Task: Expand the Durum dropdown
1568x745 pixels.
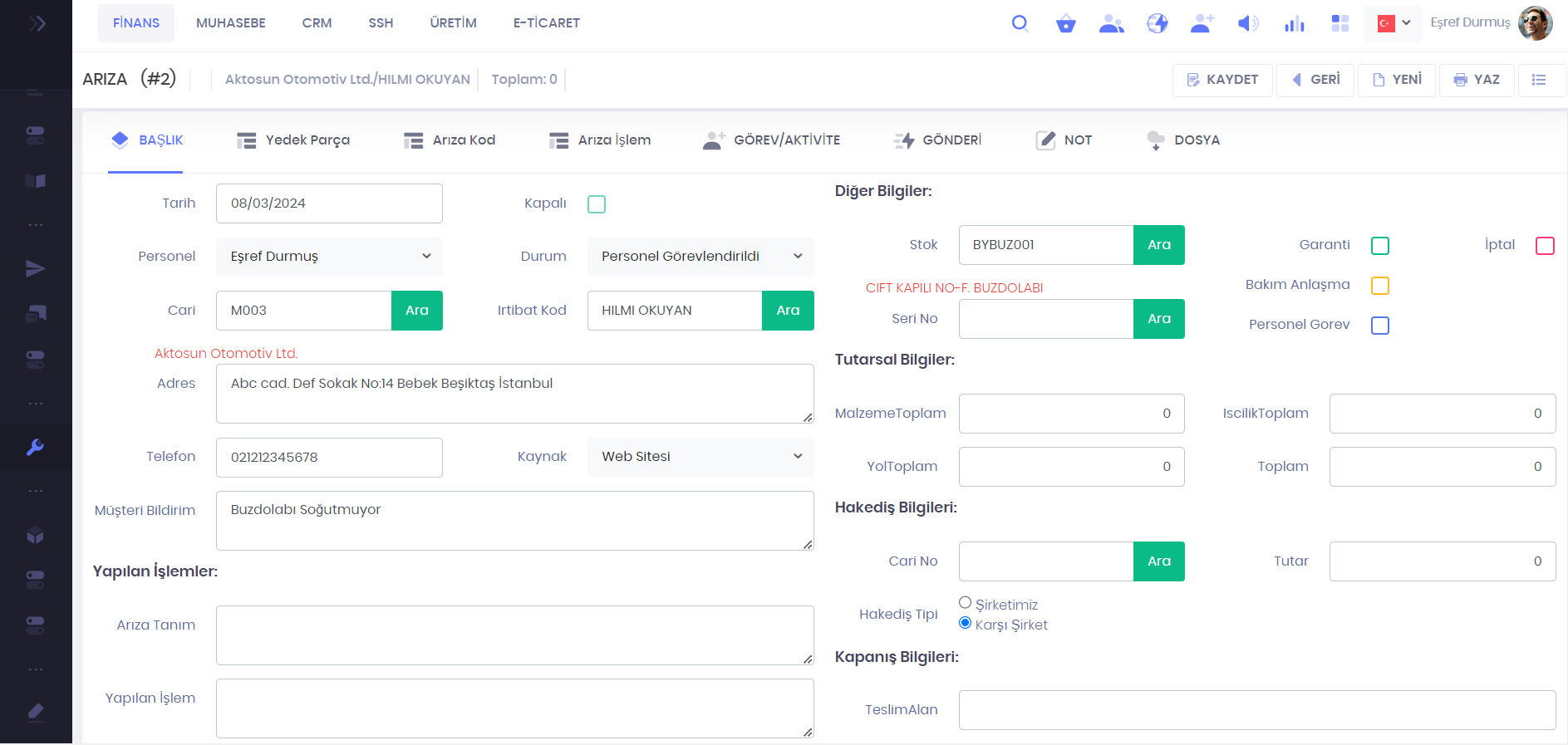Action: [x=700, y=257]
